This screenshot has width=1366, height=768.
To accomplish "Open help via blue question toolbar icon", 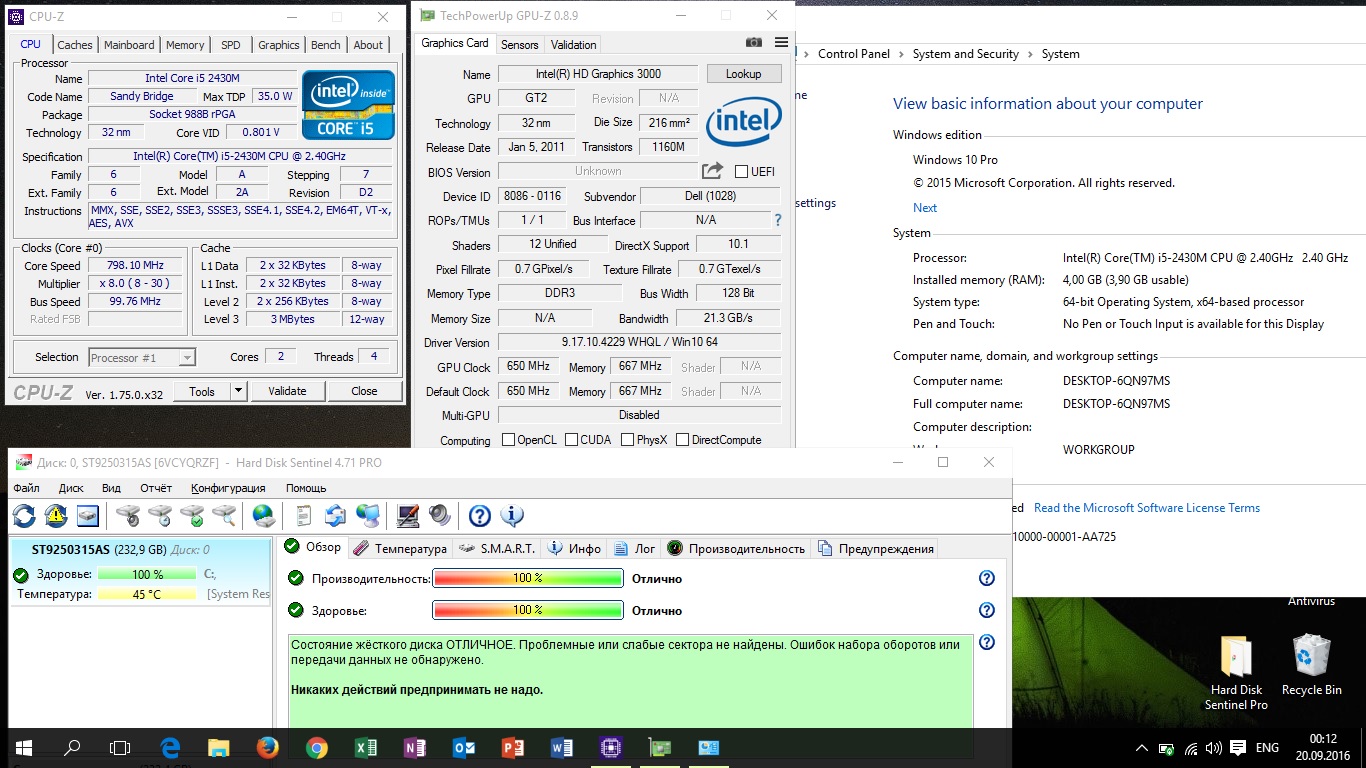I will pos(480,516).
